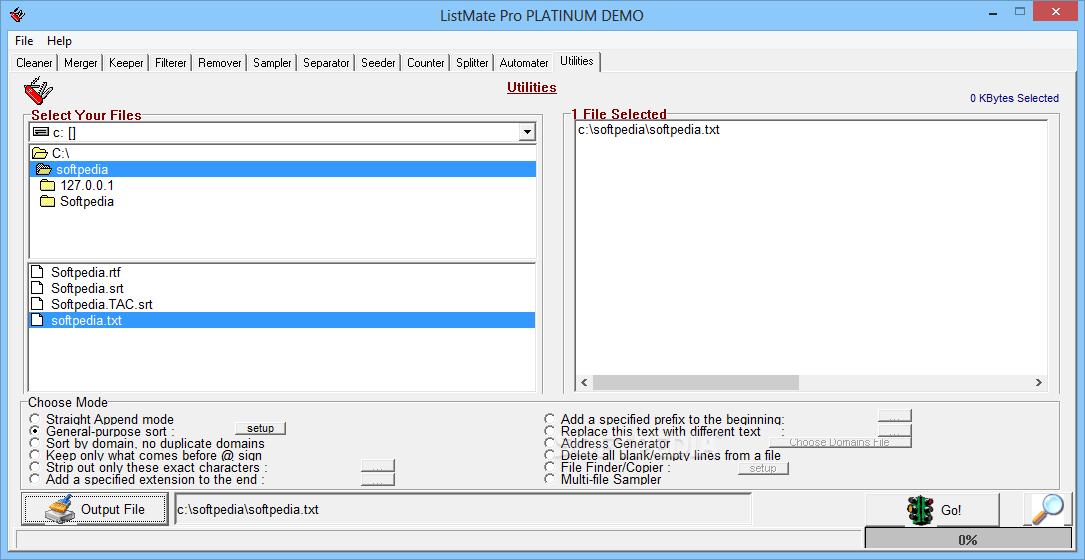Click the open folder icon beside C:\
This screenshot has height=560, width=1085.
pyautogui.click(x=40, y=153)
